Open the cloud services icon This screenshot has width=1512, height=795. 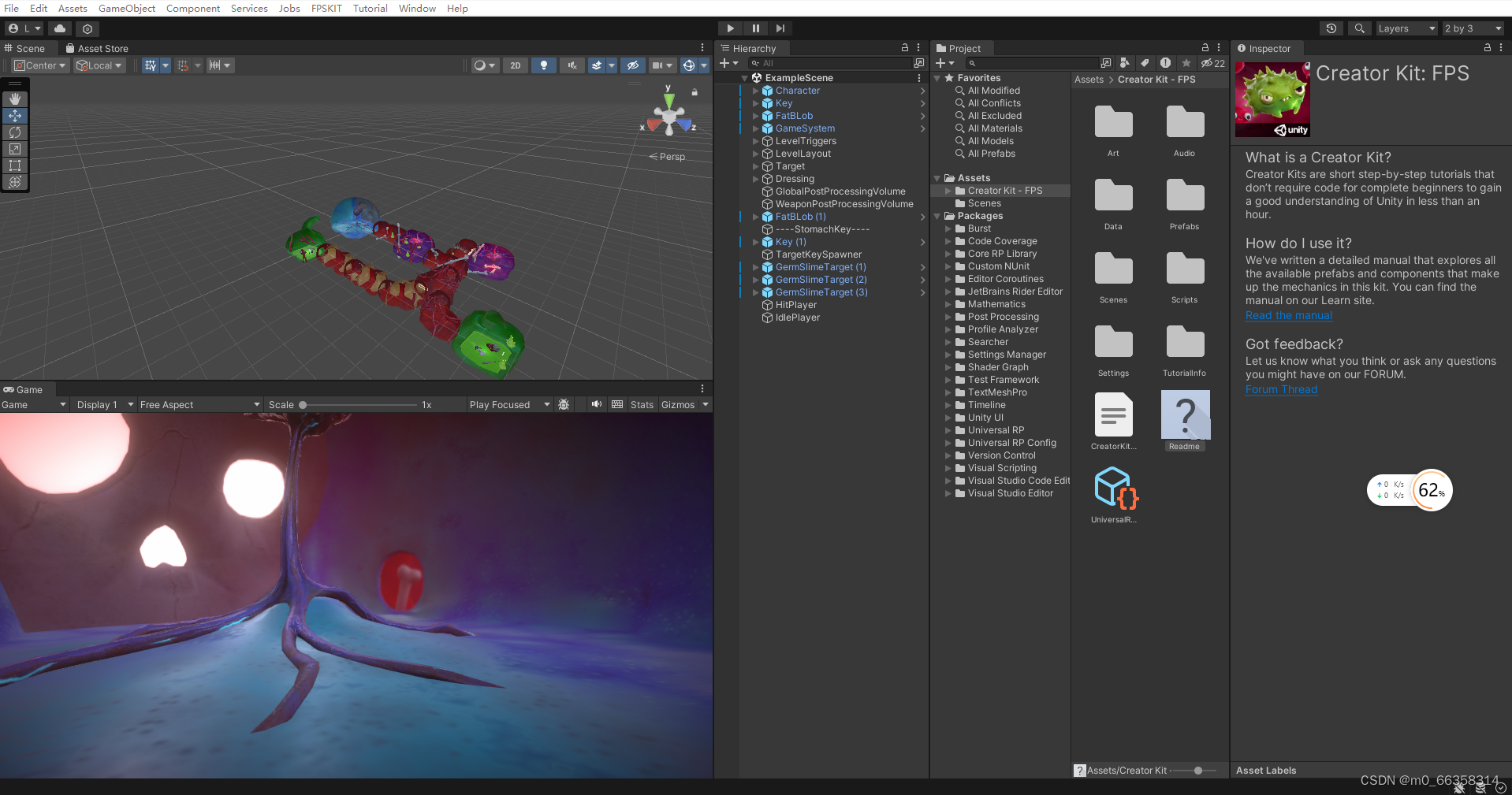[x=60, y=28]
